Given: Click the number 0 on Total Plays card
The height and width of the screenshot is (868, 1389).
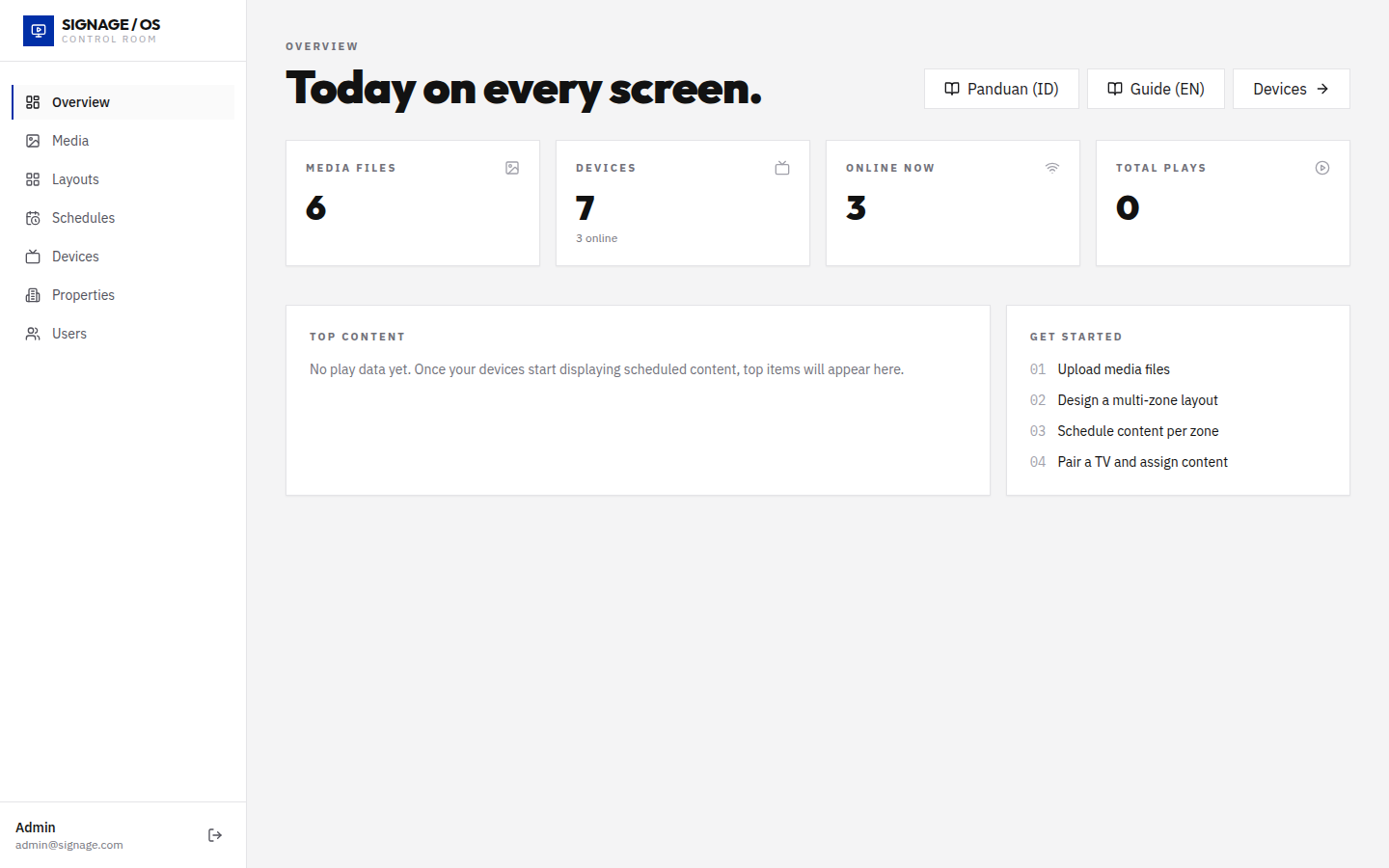Looking at the screenshot, I should click(x=1128, y=208).
